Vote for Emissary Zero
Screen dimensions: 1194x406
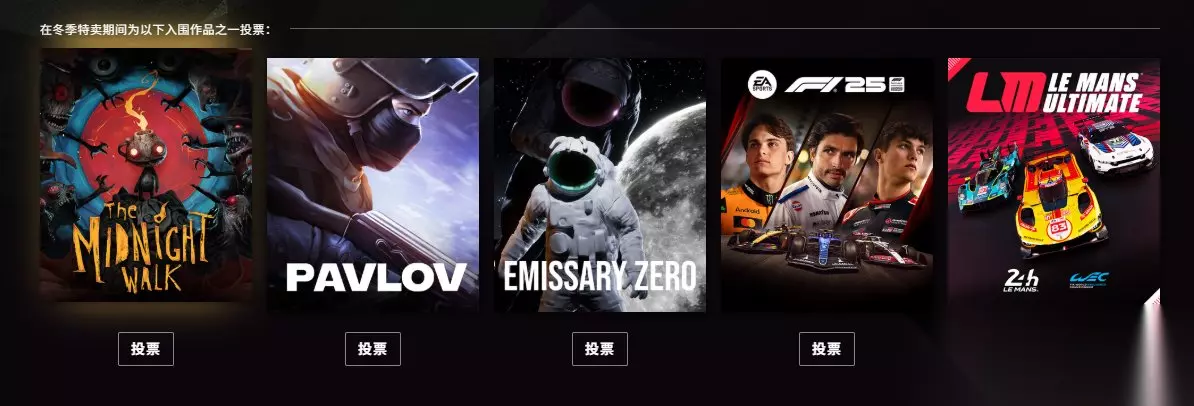click(599, 349)
